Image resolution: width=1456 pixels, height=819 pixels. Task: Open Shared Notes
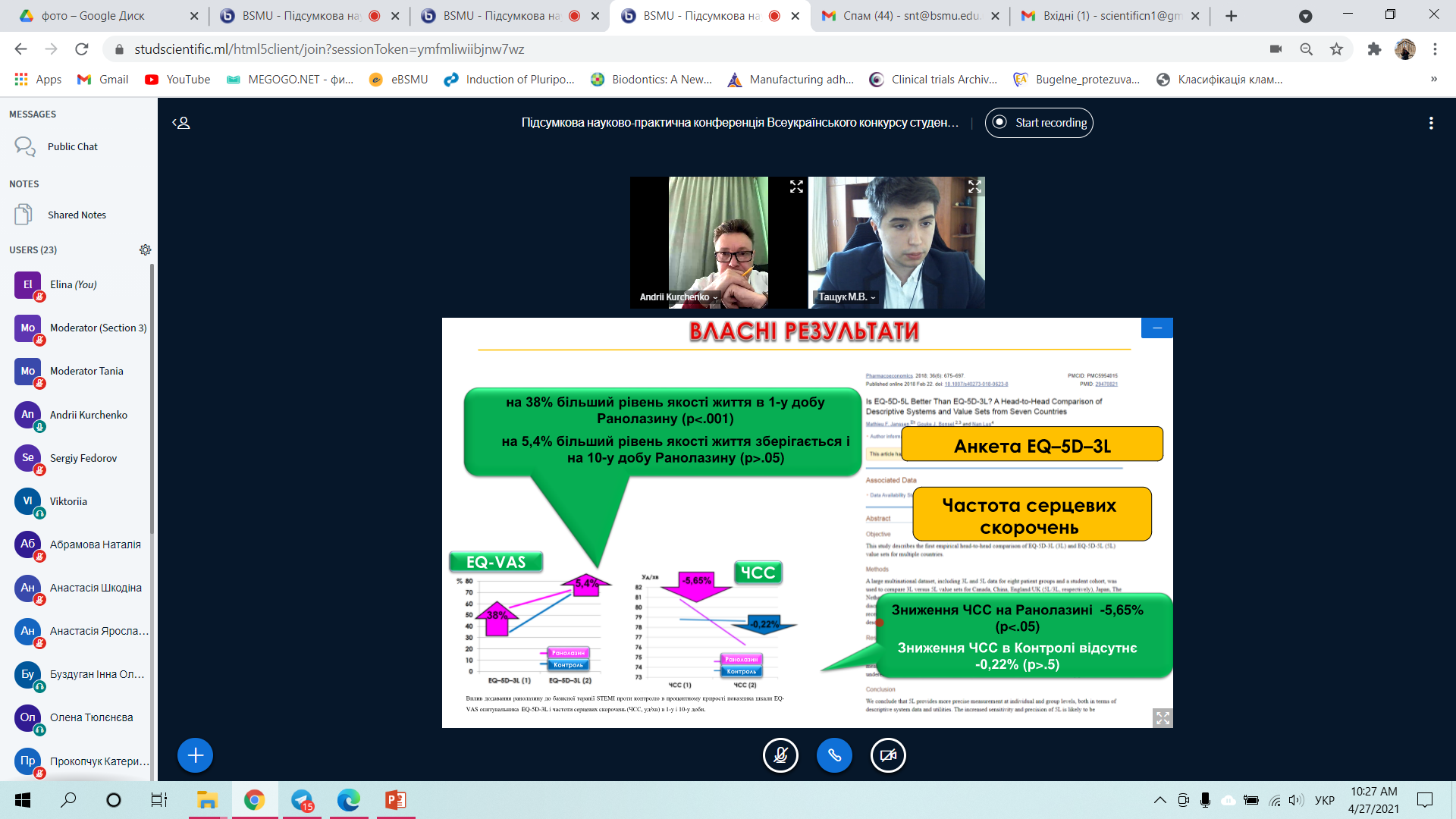(76, 215)
